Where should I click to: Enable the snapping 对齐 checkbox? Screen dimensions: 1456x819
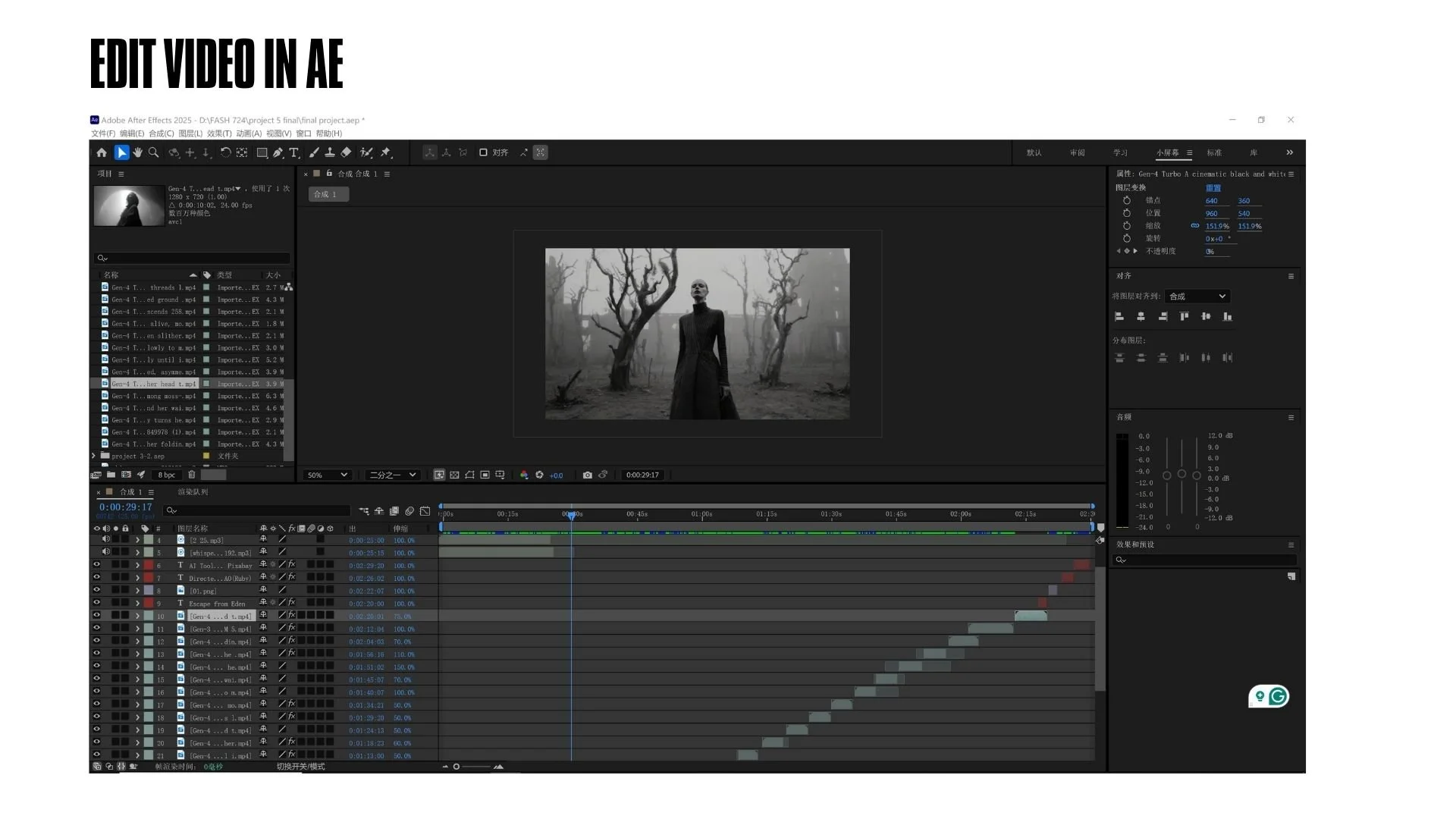click(x=483, y=152)
